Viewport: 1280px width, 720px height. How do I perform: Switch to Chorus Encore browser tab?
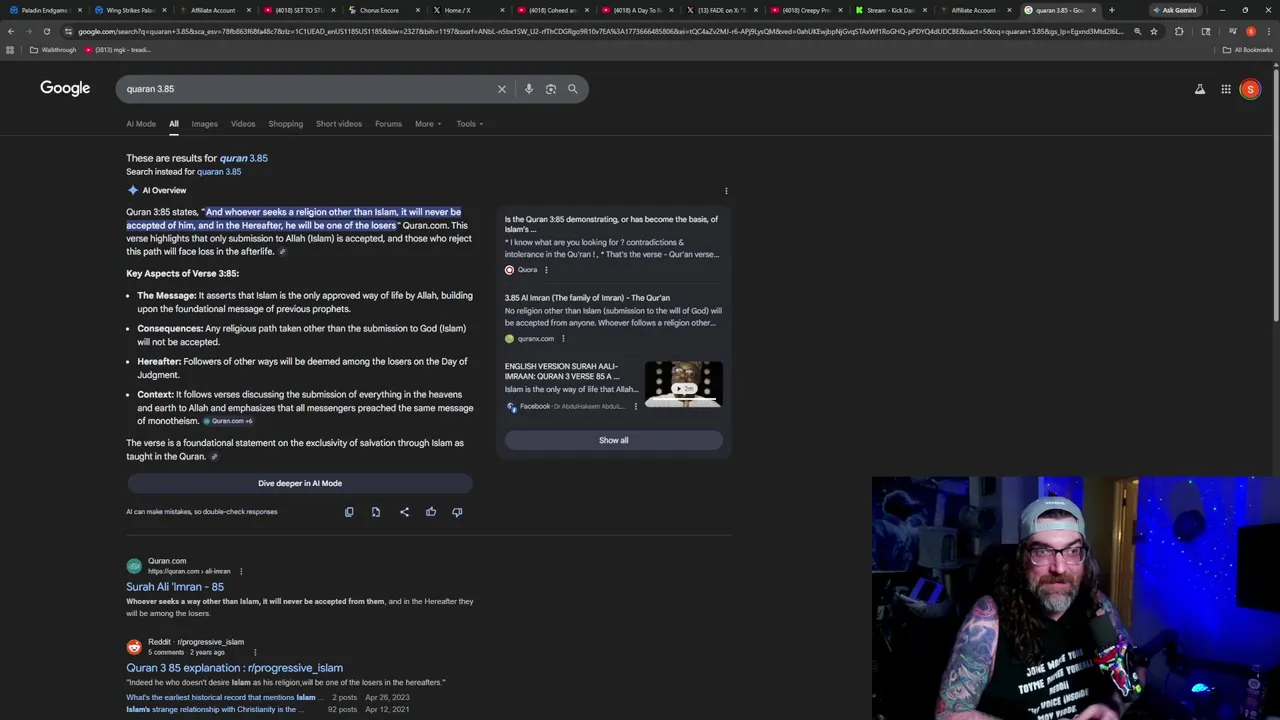pyautogui.click(x=380, y=10)
